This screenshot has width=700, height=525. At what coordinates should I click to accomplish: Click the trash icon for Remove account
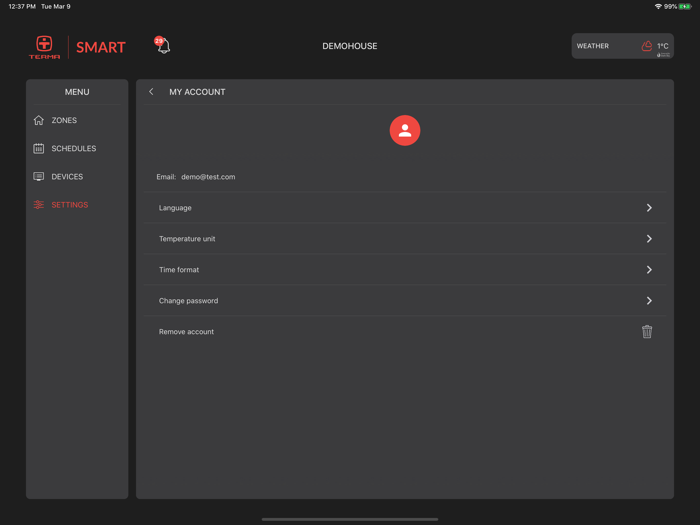coord(646,331)
